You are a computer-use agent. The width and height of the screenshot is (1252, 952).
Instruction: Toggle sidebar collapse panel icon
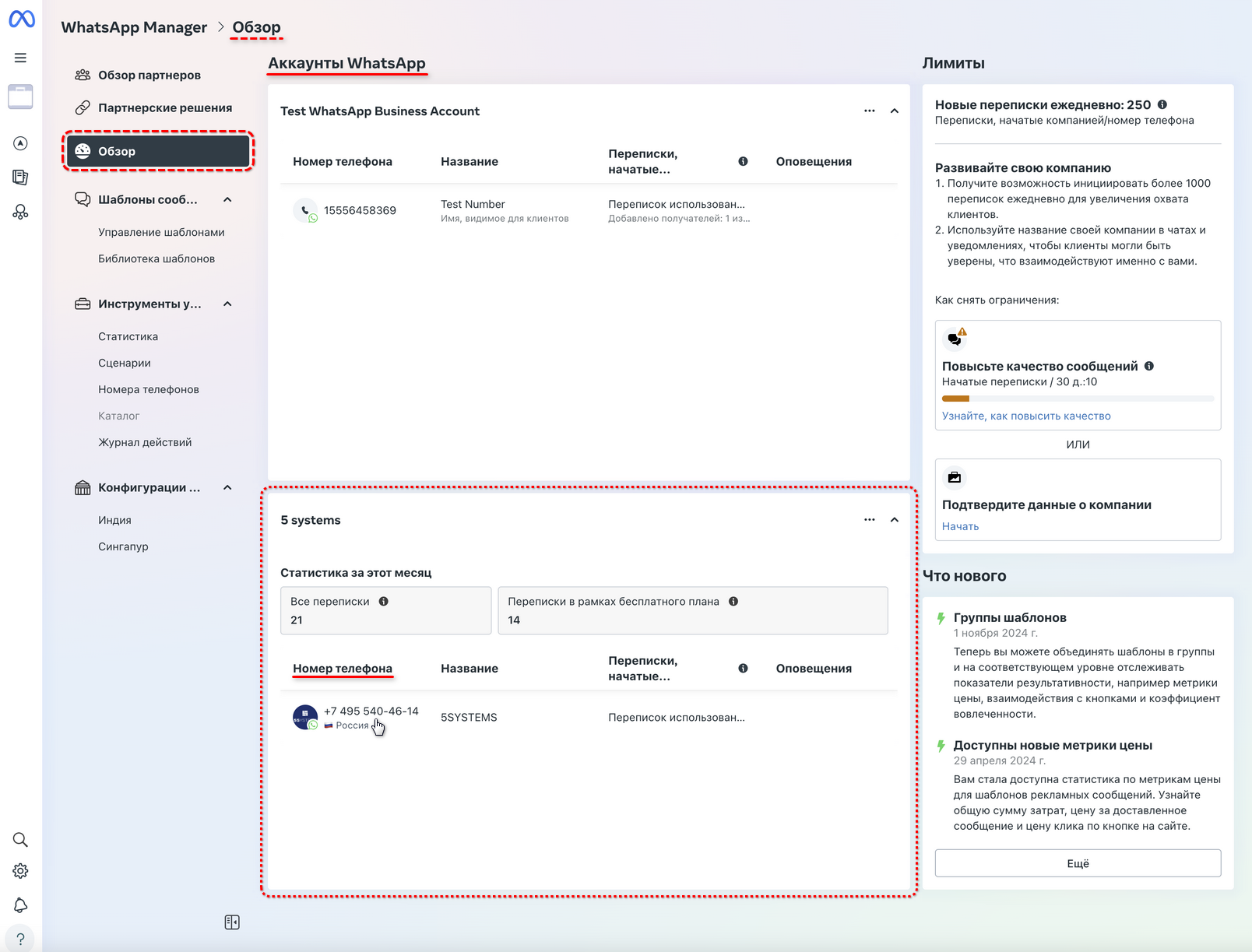point(232,922)
